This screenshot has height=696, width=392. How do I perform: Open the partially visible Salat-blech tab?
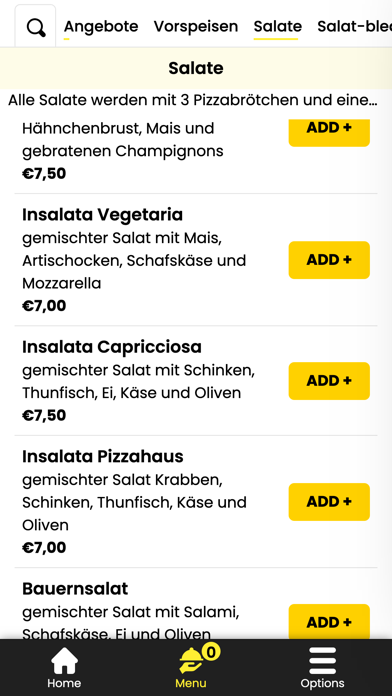(354, 27)
